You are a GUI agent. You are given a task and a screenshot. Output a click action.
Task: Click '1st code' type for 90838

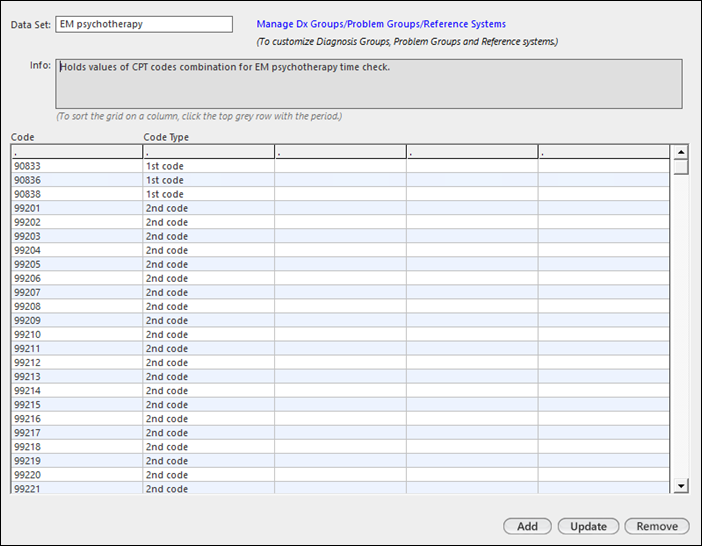pyautogui.click(x=209, y=194)
